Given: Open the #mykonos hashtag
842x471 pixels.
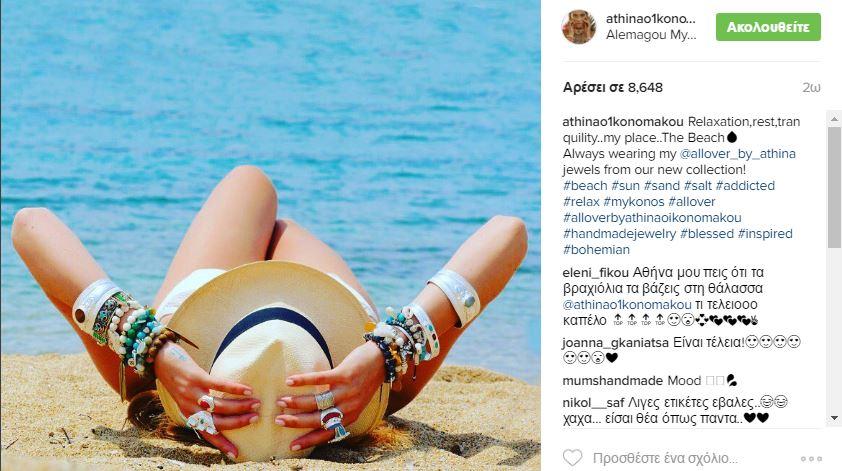Looking at the screenshot, I should (634, 202).
